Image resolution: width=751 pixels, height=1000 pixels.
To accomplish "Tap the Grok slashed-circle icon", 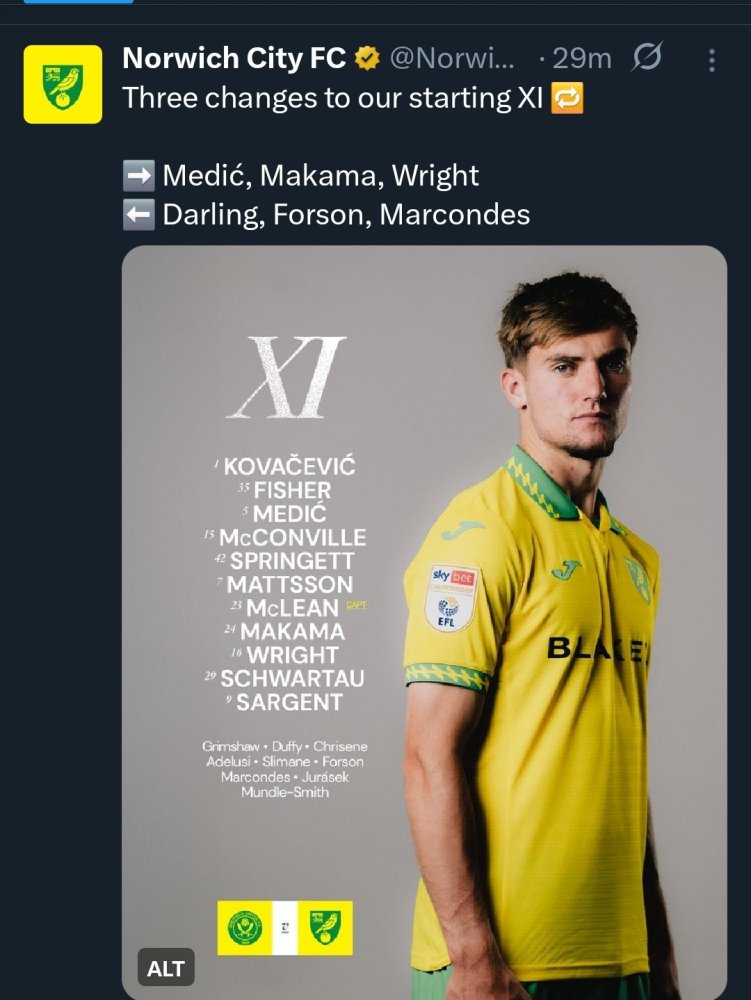I will tap(647, 59).
